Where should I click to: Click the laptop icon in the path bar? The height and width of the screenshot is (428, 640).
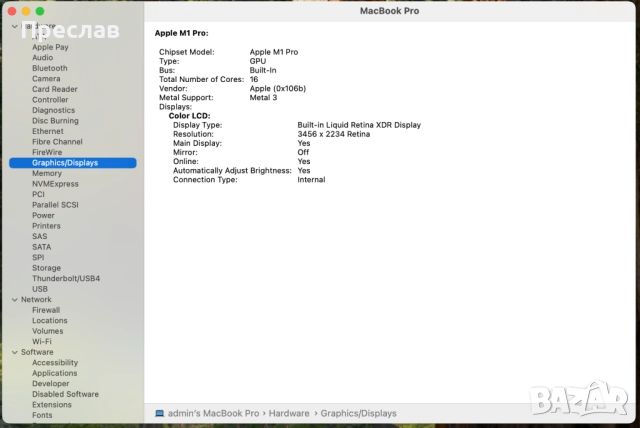click(x=160, y=413)
